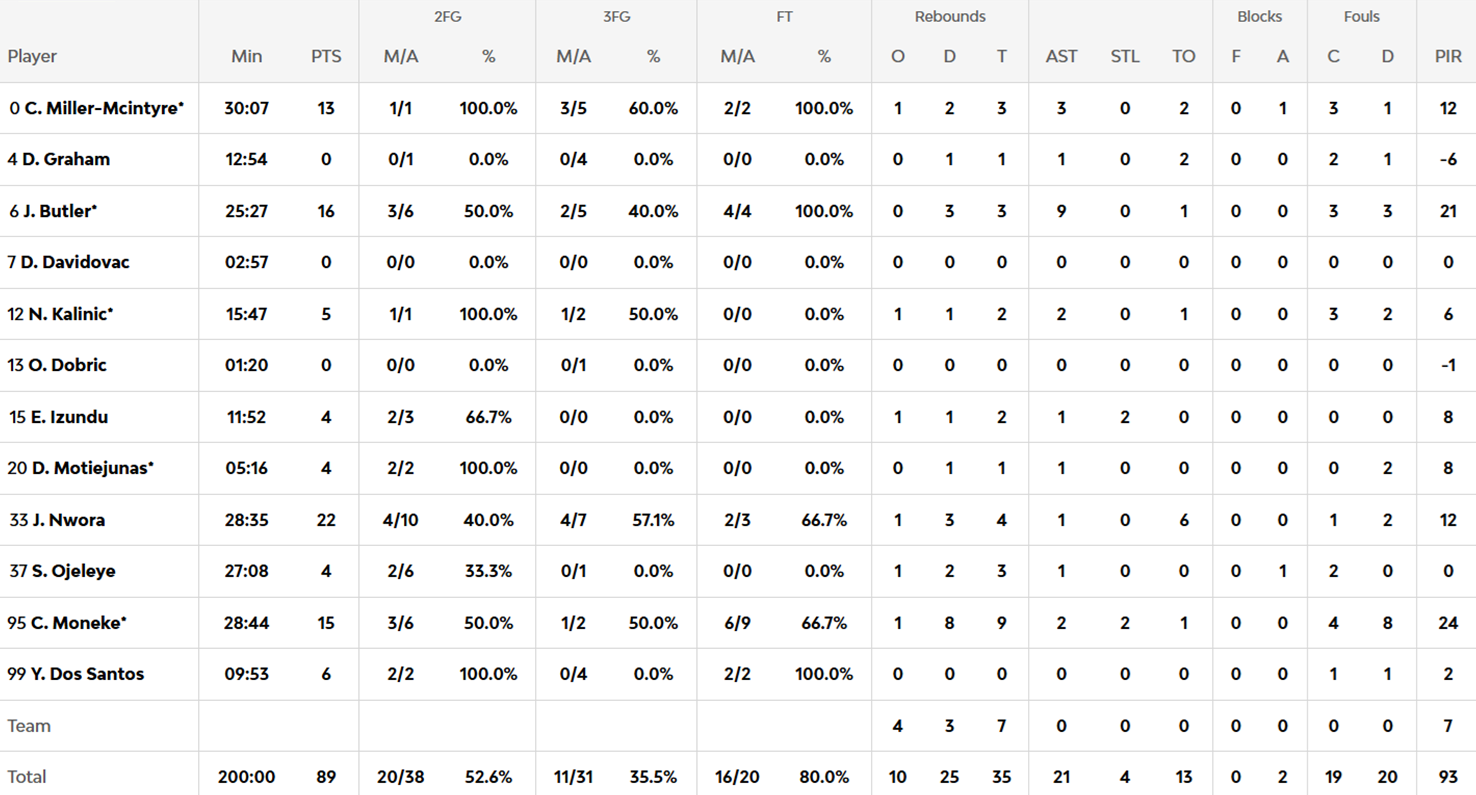Click the STL column header
The height and width of the screenshot is (795, 1476).
(x=1124, y=57)
